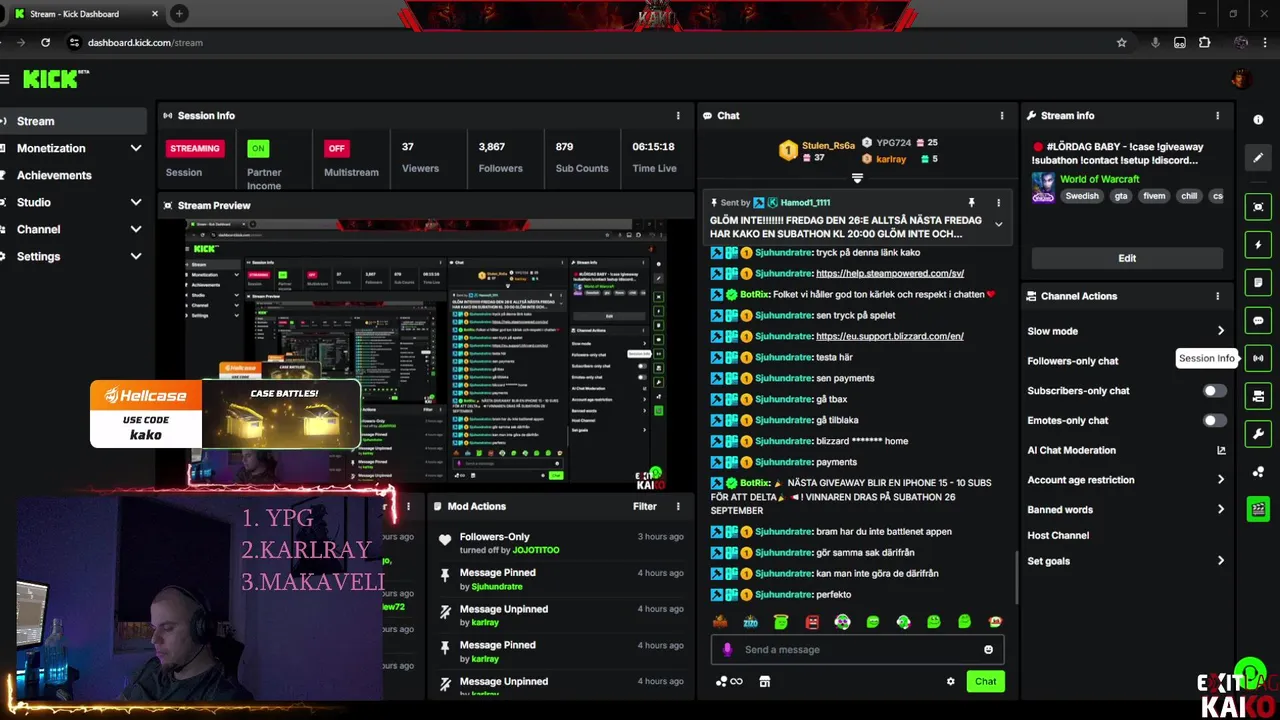Click the info icon in right sidebar
Viewport: 1280px width, 720px height.
point(1258,119)
